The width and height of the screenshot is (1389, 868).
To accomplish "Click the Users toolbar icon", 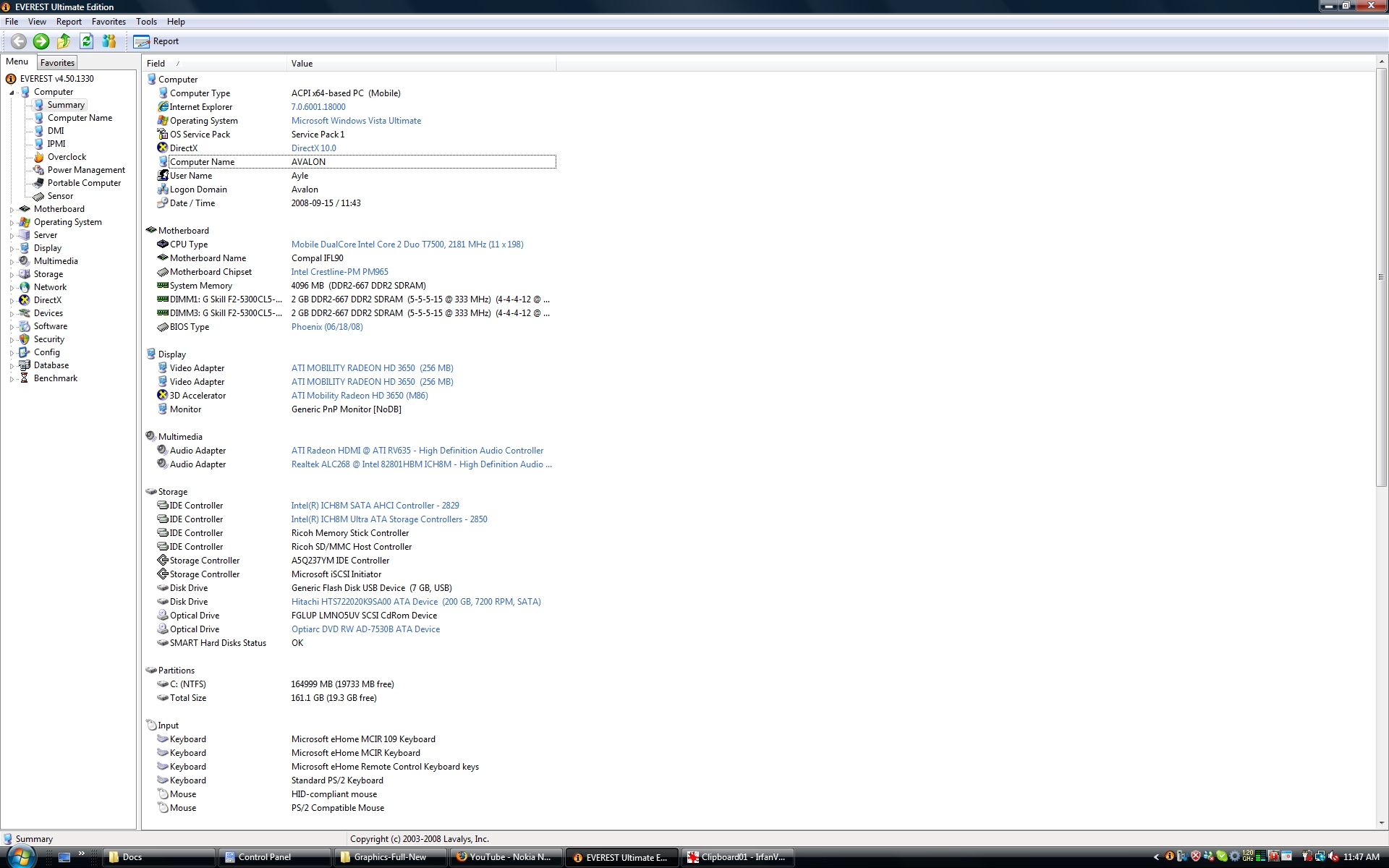I will coord(109,41).
